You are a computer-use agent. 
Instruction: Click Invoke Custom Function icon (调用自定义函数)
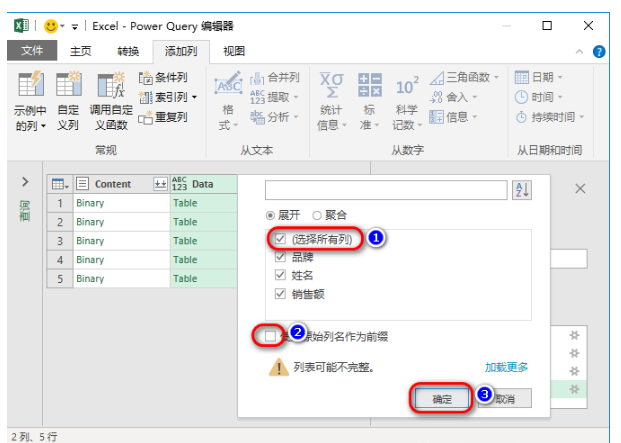[111, 84]
